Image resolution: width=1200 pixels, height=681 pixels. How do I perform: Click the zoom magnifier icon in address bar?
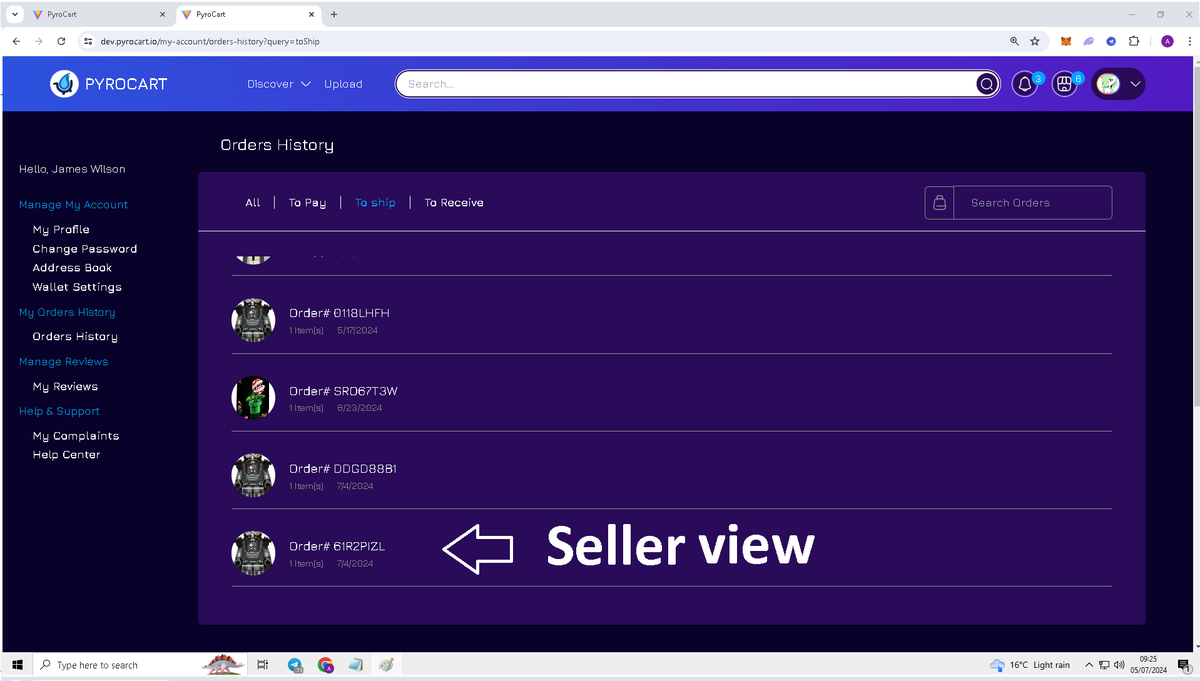(x=1014, y=41)
